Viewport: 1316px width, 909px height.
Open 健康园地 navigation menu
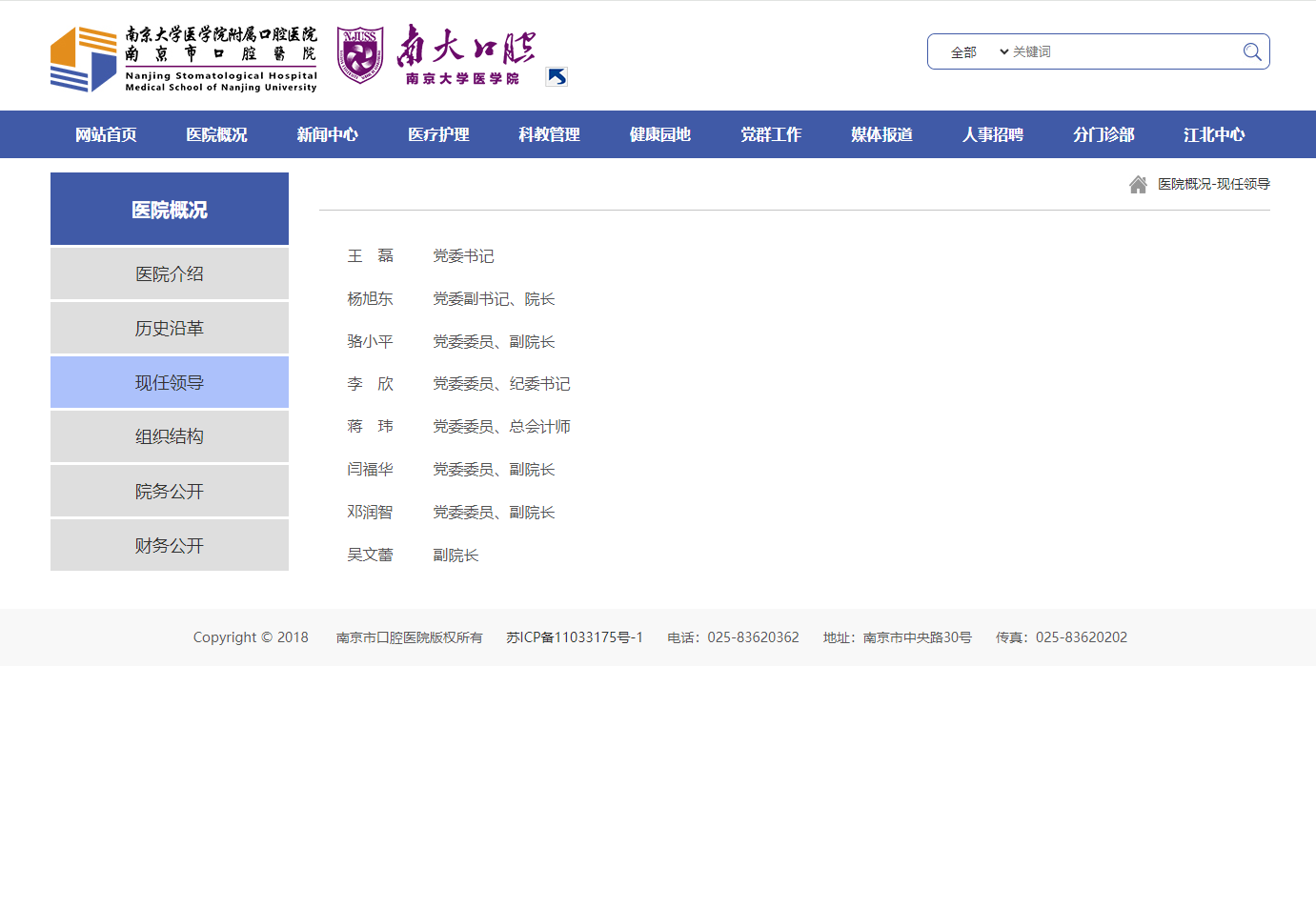click(x=659, y=134)
